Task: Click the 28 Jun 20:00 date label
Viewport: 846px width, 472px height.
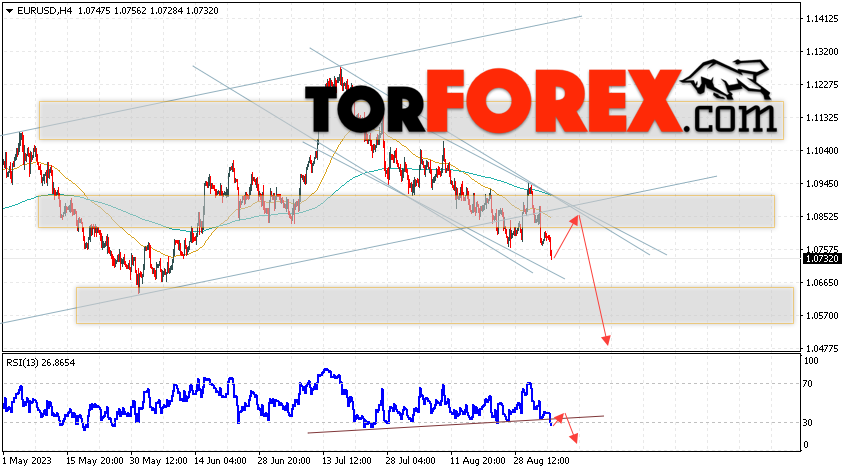Action: pos(286,461)
